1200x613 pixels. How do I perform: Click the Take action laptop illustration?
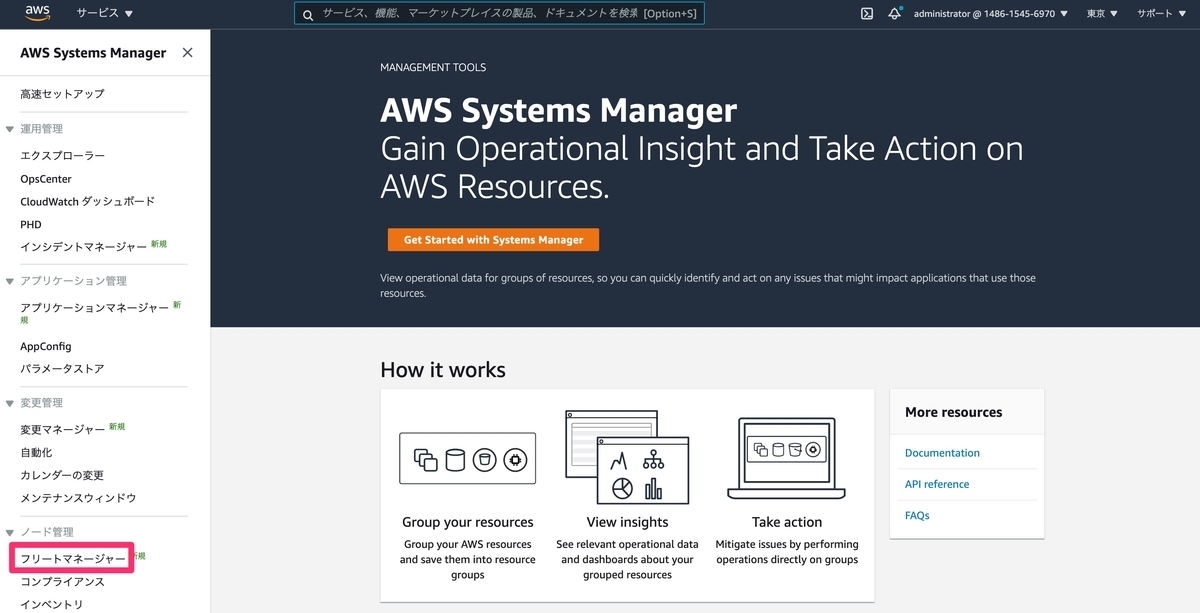[787, 458]
